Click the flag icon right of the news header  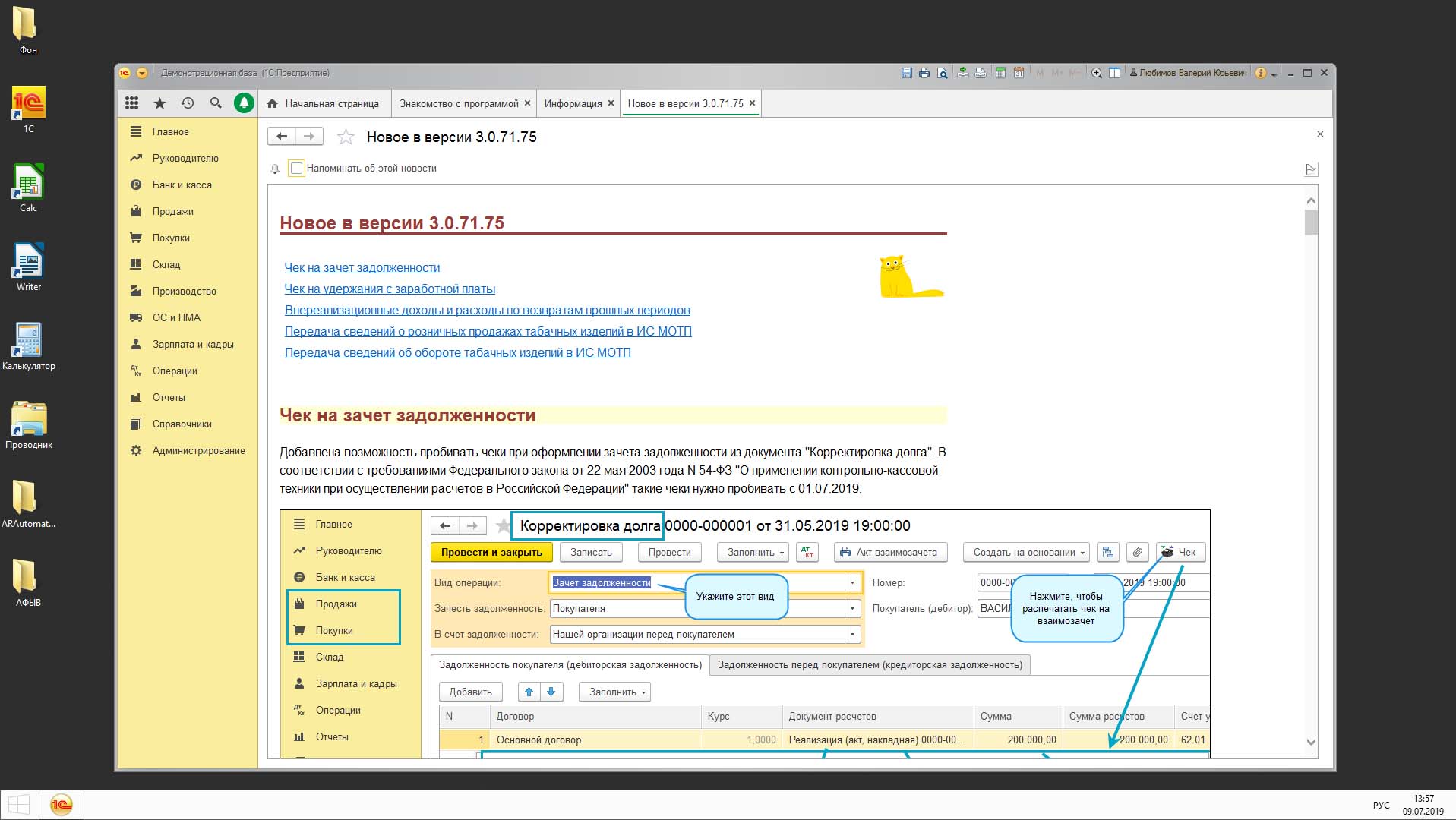tap(1311, 169)
